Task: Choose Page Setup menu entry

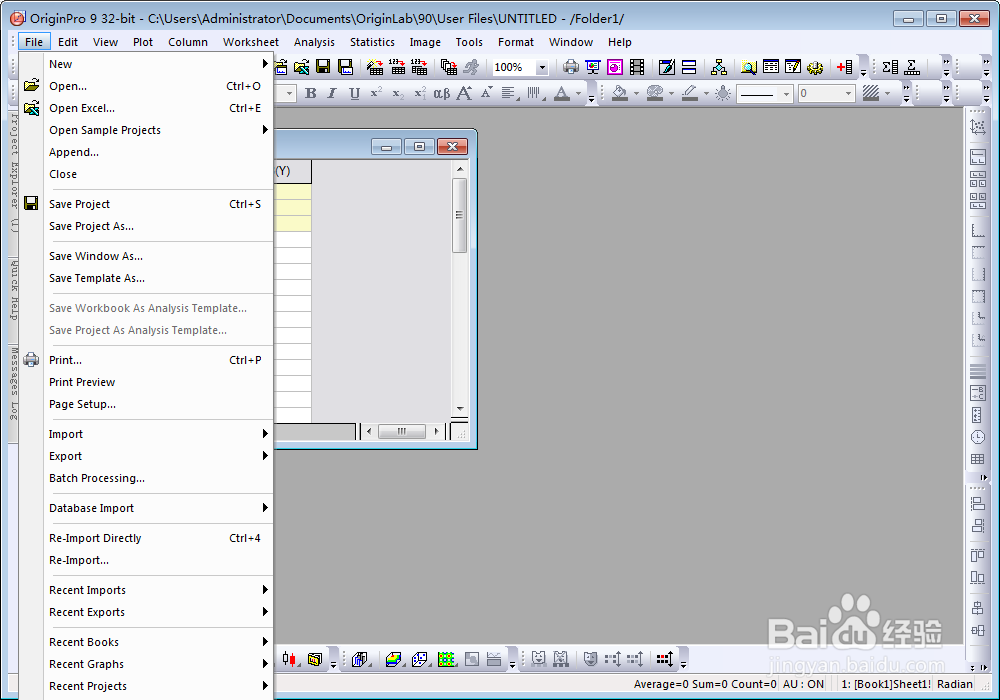Action: pyautogui.click(x=158, y=404)
